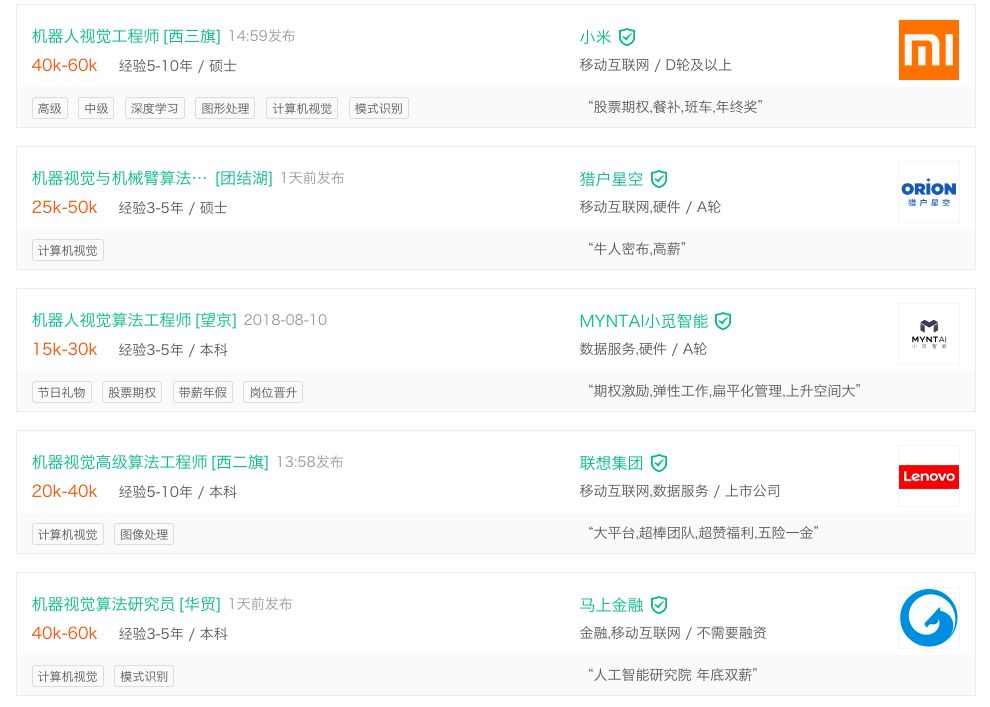Select the 中级 tag
This screenshot has width=990, height=707.
[96, 109]
